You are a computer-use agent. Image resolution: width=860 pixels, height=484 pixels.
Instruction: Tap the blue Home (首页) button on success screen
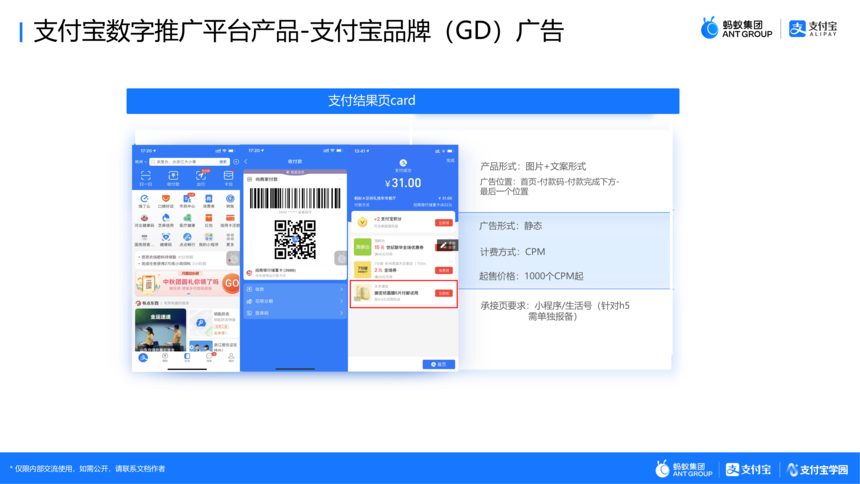coord(439,364)
